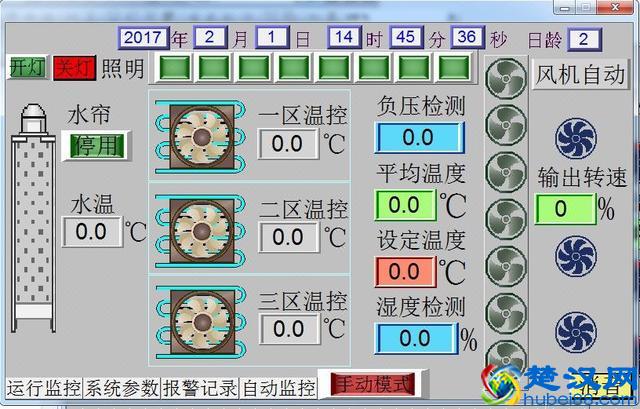Click the 平均温度 green value field
The width and height of the screenshot is (640, 409).
click(405, 205)
